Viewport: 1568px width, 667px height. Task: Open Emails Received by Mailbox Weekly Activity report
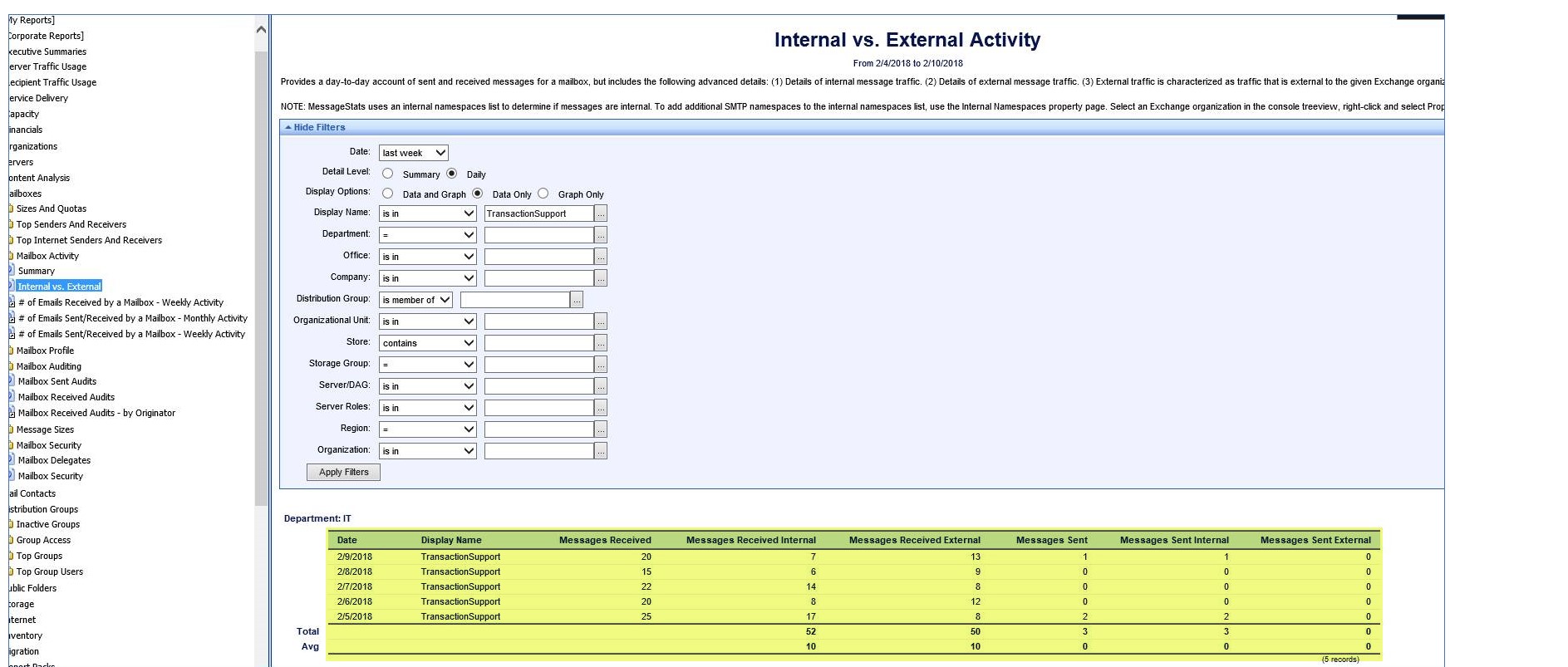point(120,302)
